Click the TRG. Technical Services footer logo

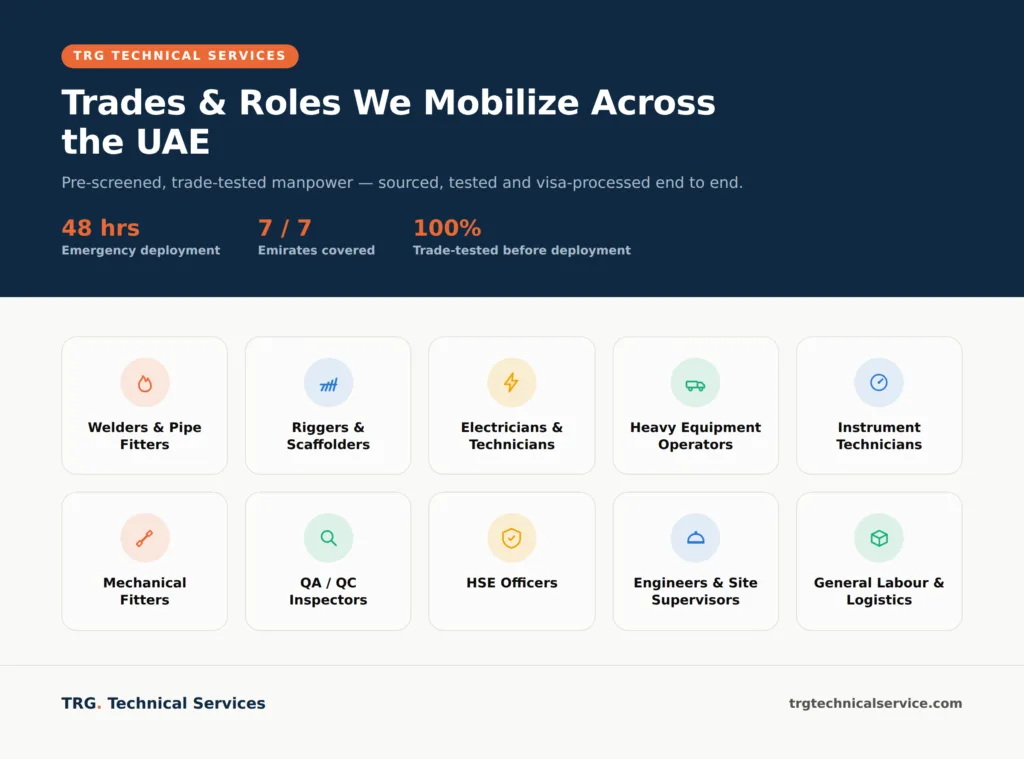tap(163, 703)
